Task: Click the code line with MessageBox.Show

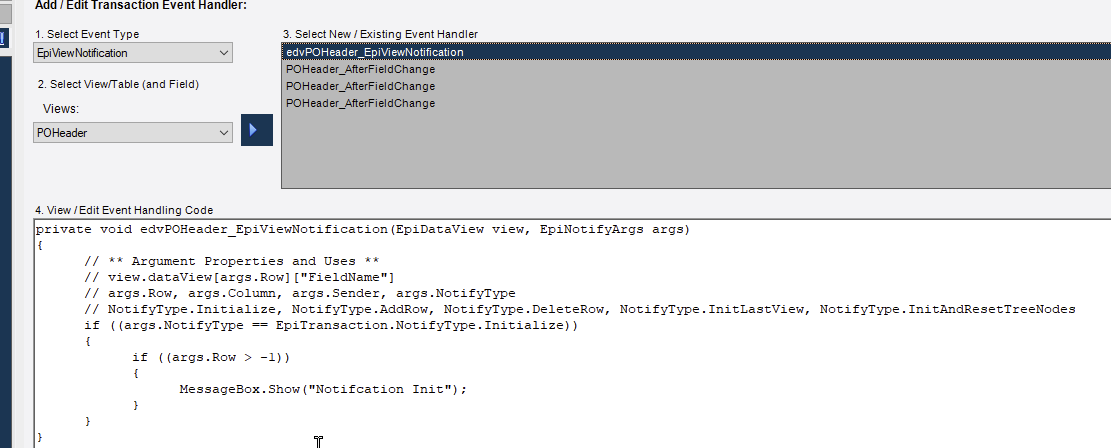Action: pyautogui.click(x=323, y=389)
